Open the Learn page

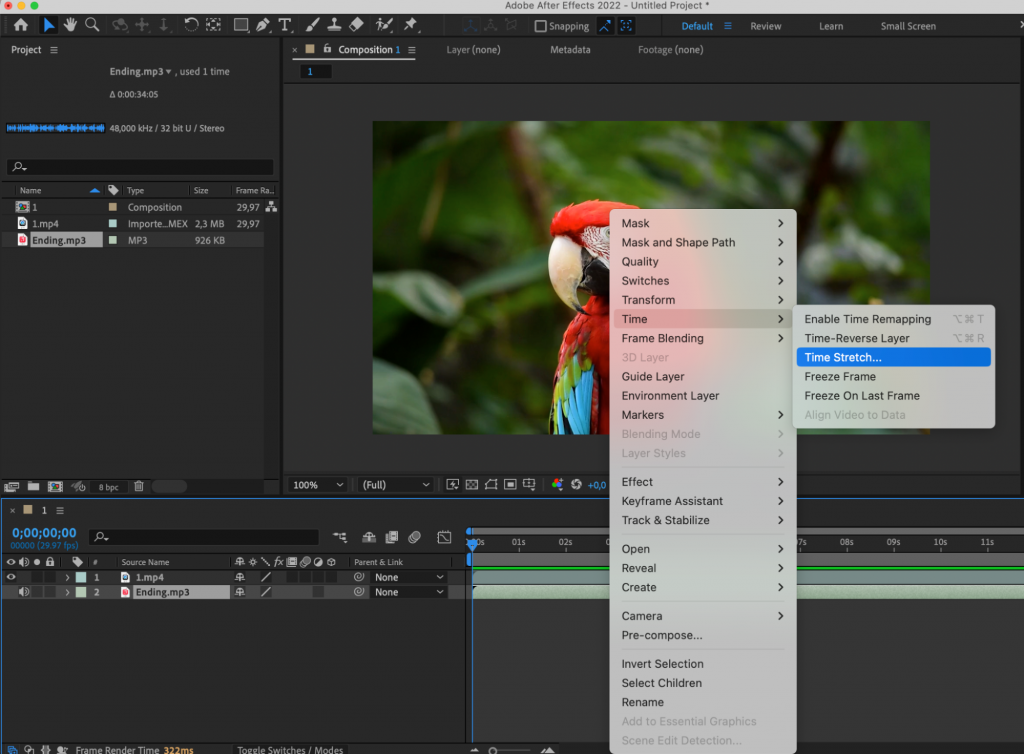[831, 25]
